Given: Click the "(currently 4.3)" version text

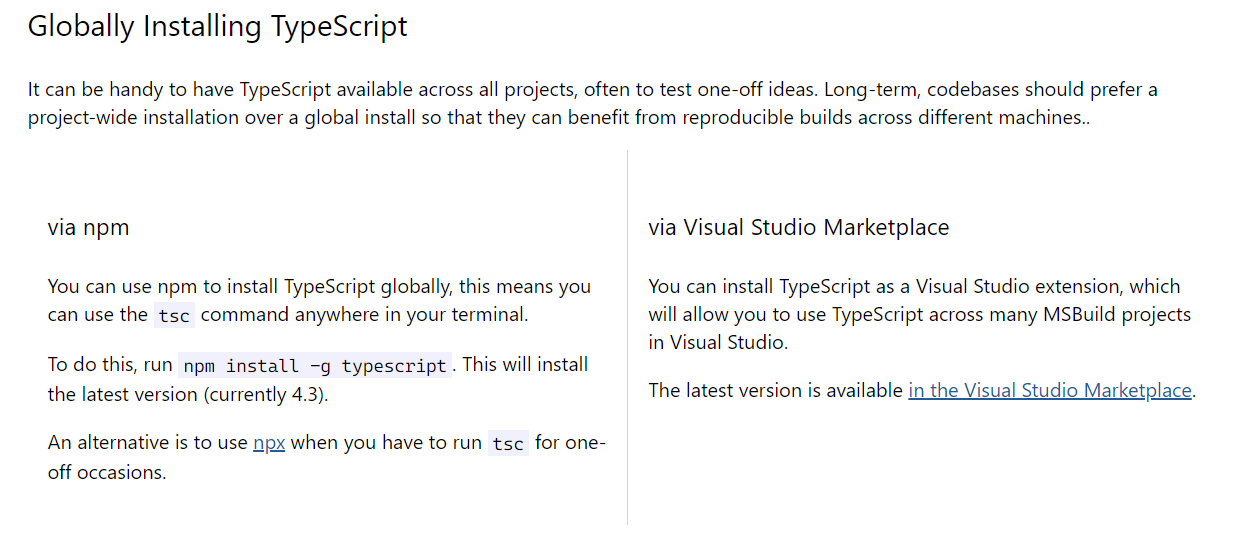Looking at the screenshot, I should (x=265, y=394).
